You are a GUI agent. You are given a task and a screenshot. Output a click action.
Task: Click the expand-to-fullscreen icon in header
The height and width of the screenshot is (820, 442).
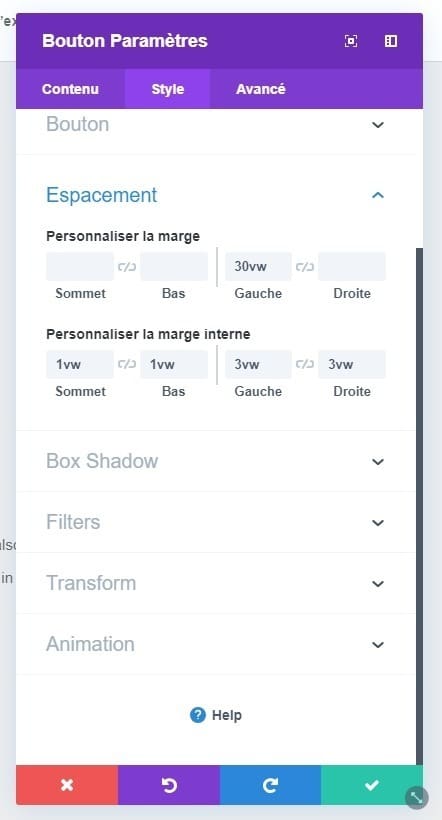tap(351, 41)
